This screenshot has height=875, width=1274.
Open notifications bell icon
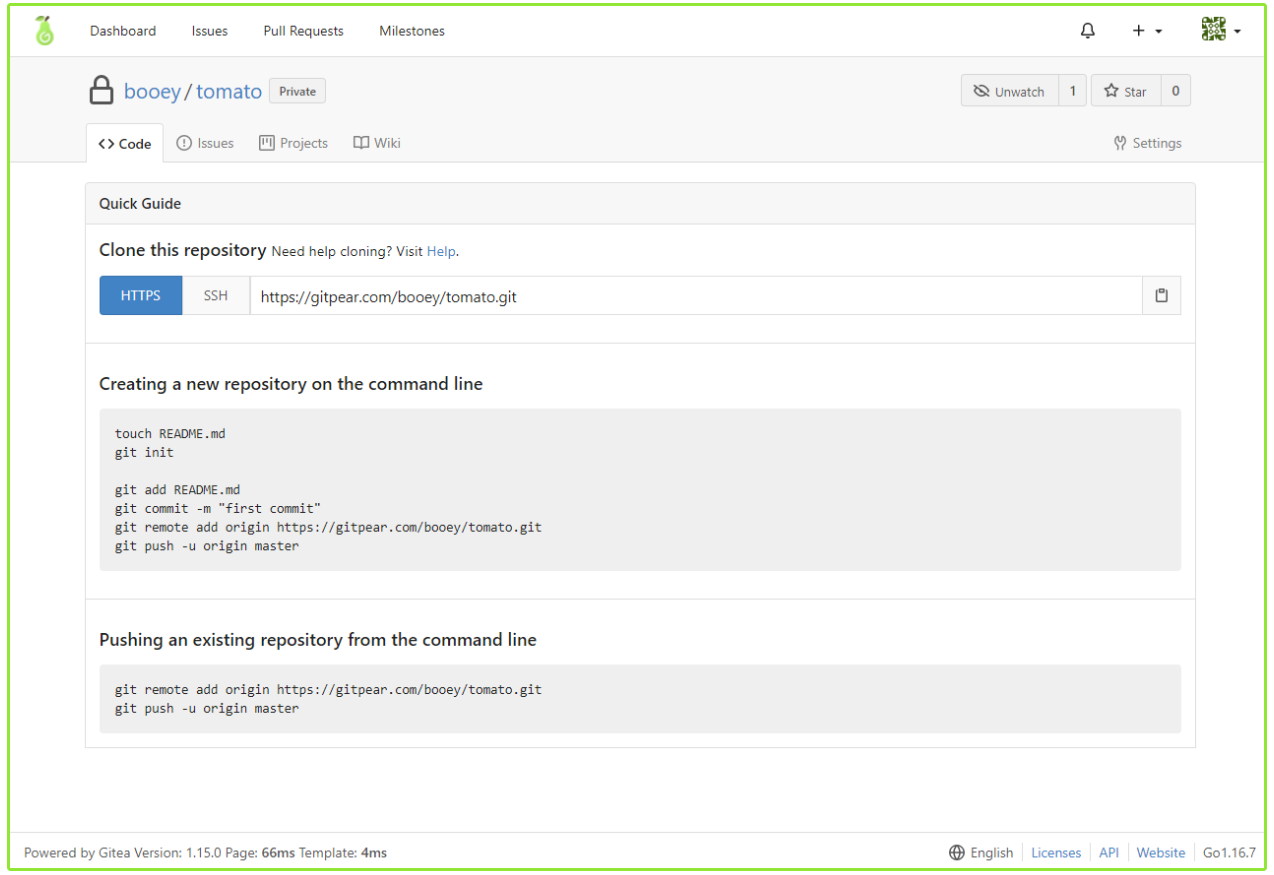point(1088,31)
